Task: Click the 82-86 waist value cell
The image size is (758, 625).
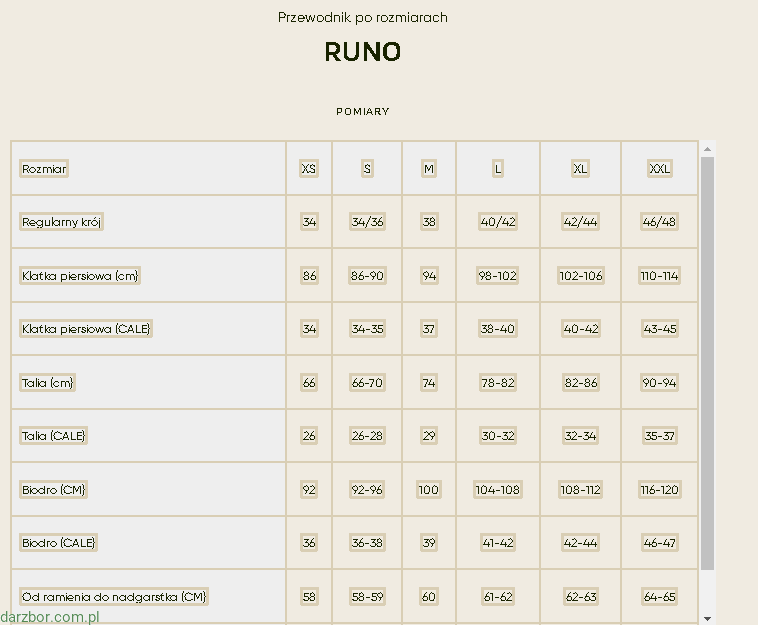Action: click(580, 383)
